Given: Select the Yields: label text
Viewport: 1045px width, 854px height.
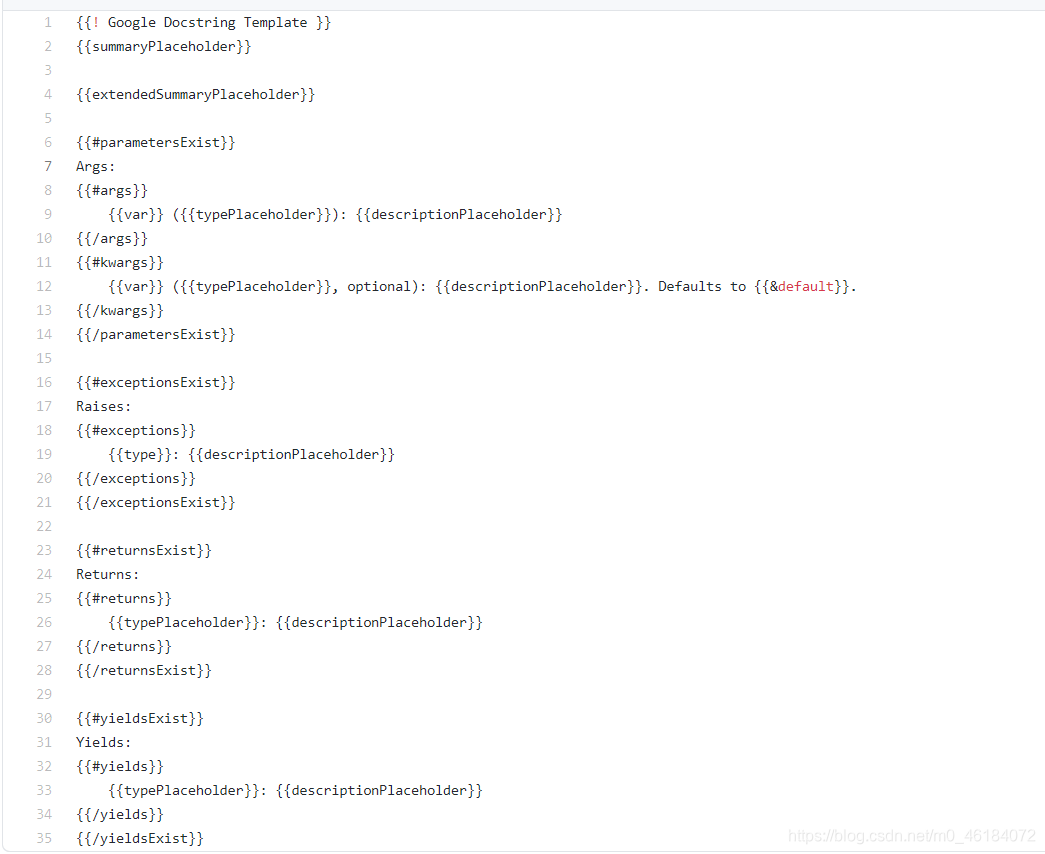Looking at the screenshot, I should tap(102, 742).
